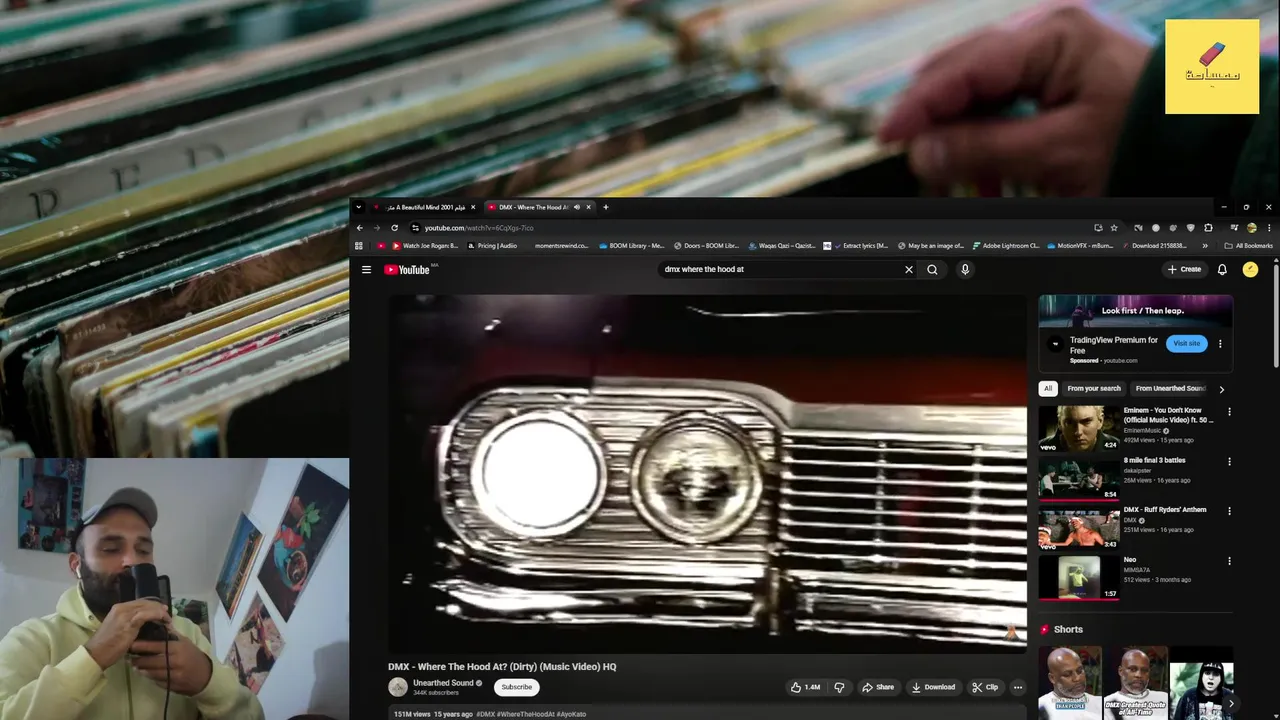Open DMX Greatest Quote of All Time short
The height and width of the screenshot is (720, 1280).
coord(1135,683)
